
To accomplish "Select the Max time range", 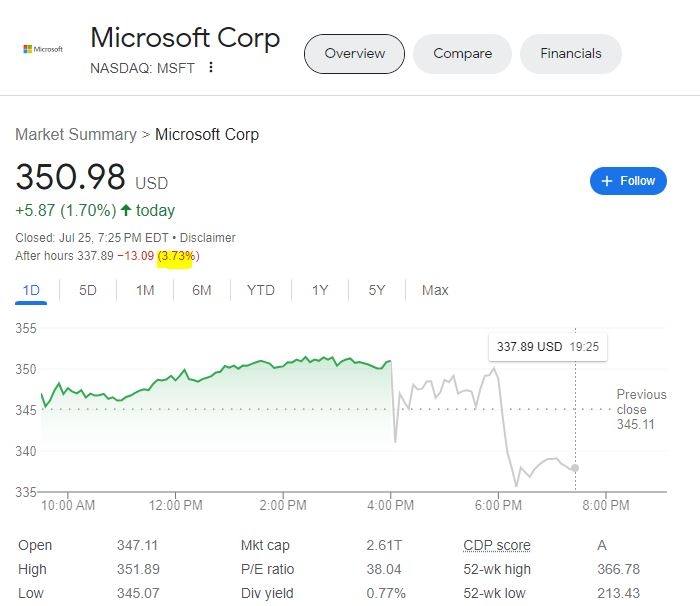I will tap(435, 291).
